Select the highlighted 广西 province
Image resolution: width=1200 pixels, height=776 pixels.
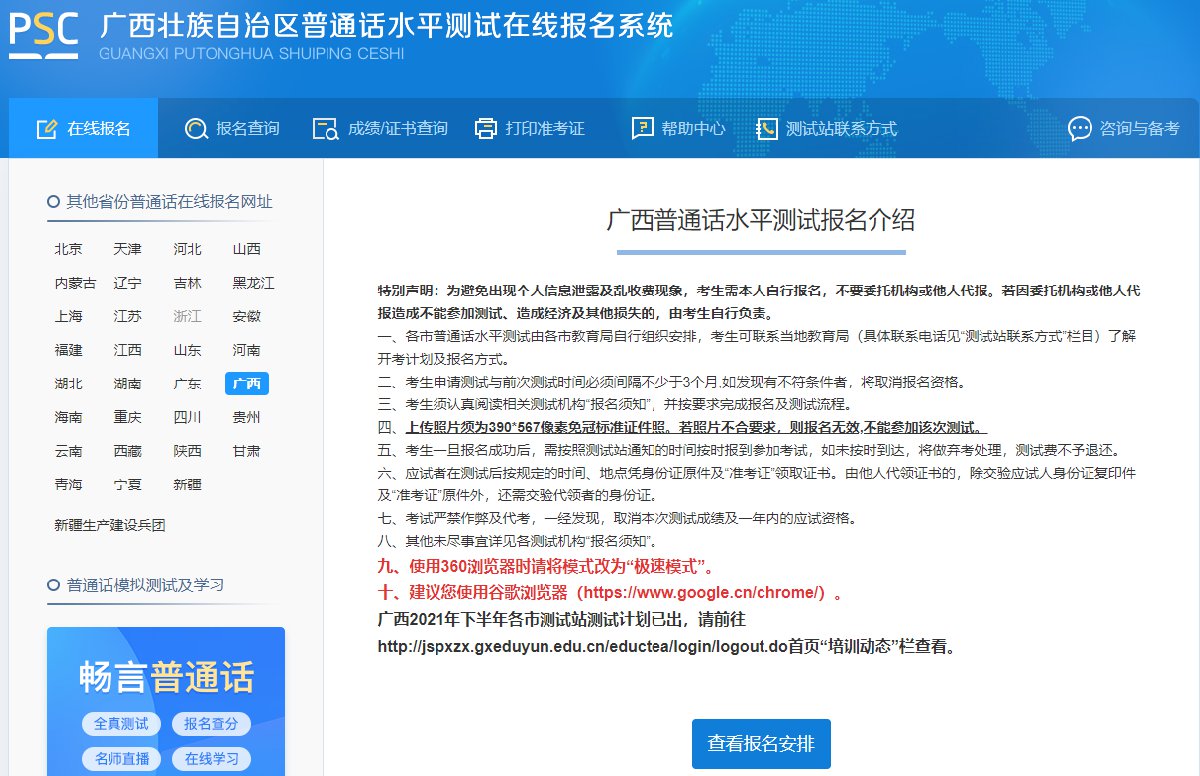(x=246, y=384)
